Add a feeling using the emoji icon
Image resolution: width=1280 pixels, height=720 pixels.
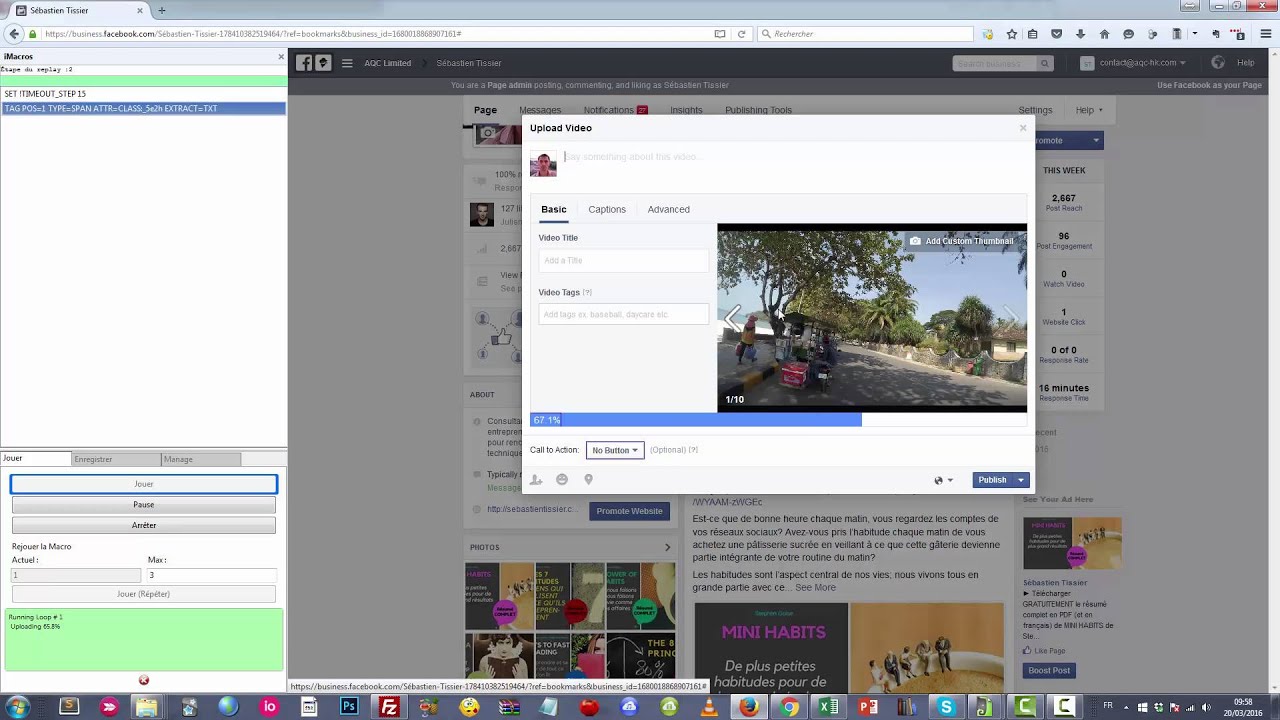click(x=562, y=480)
